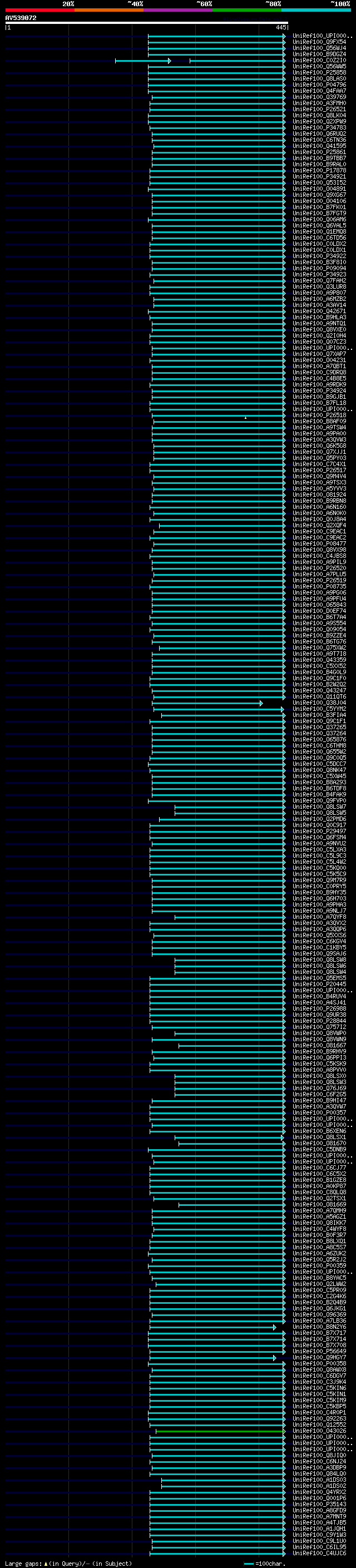Open hit UniRef100_C5K5C9

319,873
